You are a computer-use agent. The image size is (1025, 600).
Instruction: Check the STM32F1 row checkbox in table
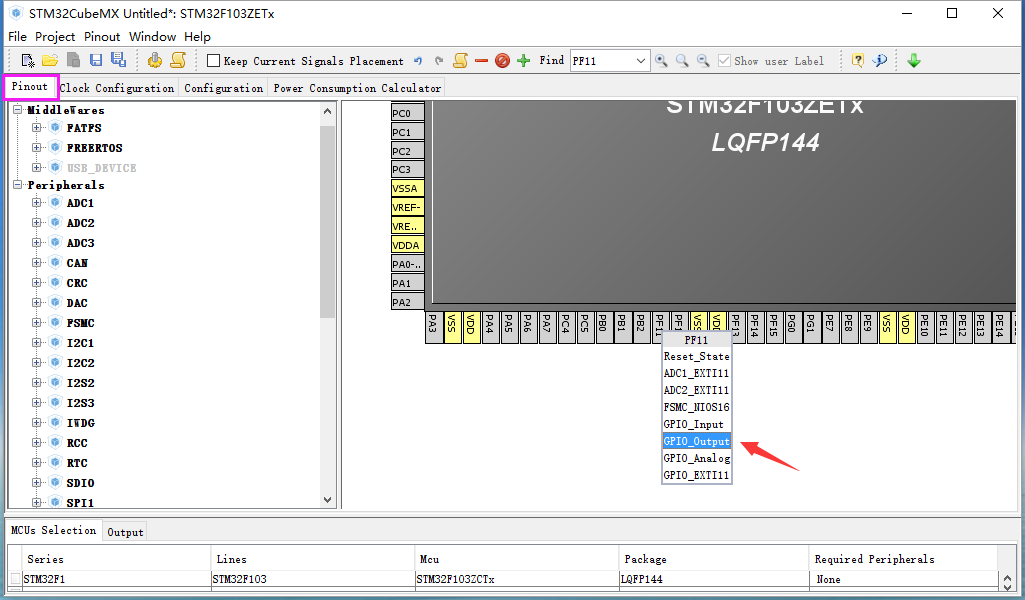(16, 578)
